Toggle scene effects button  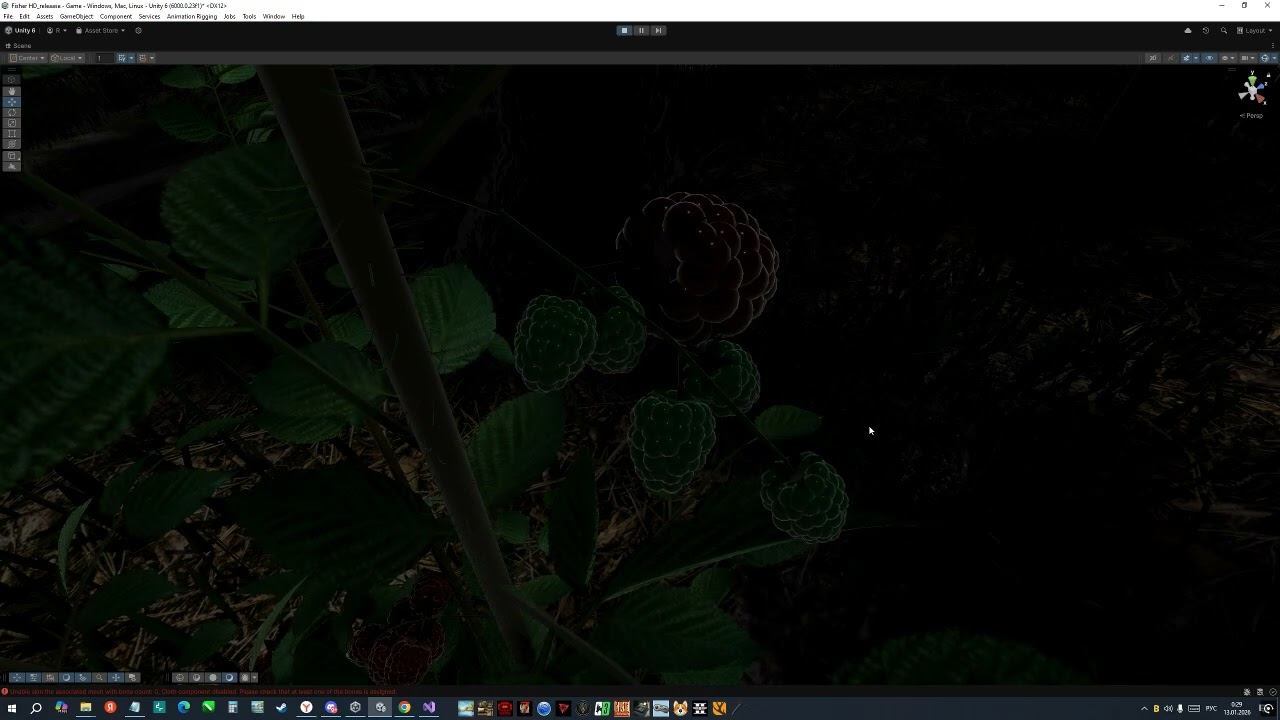tap(1186, 58)
